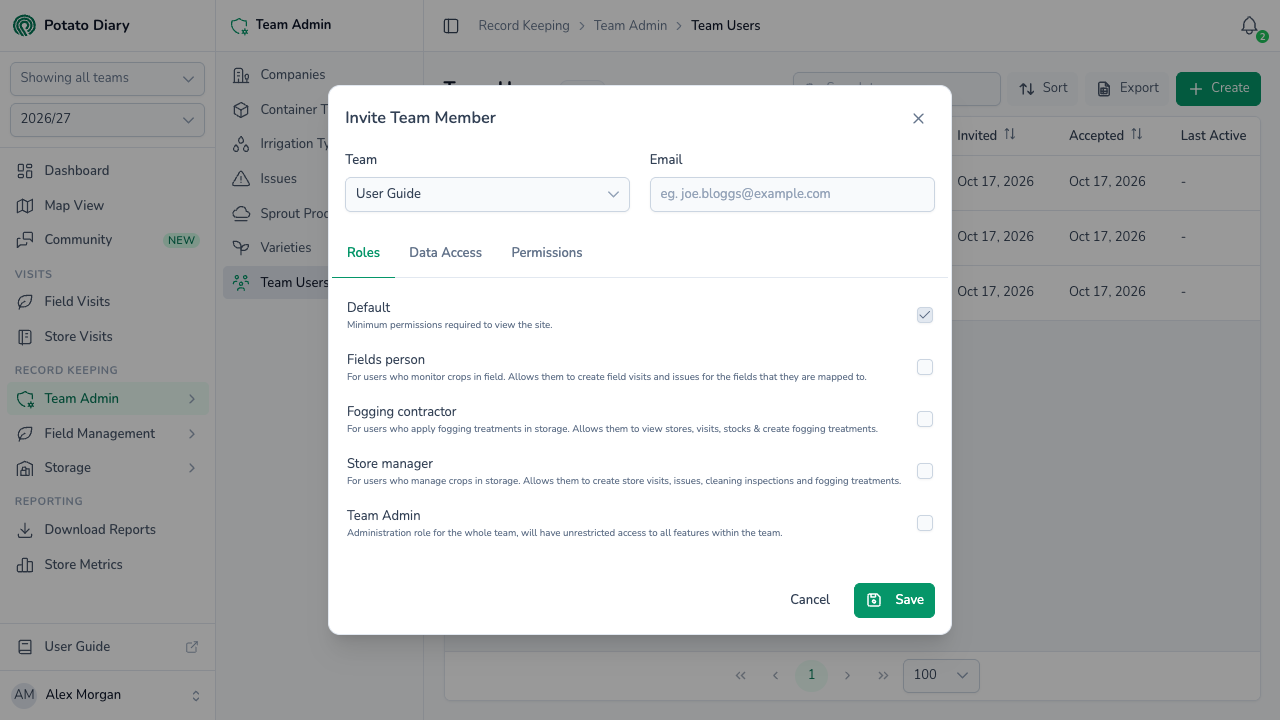Expand the Field Management submenu
The image size is (1280, 720).
(107, 433)
